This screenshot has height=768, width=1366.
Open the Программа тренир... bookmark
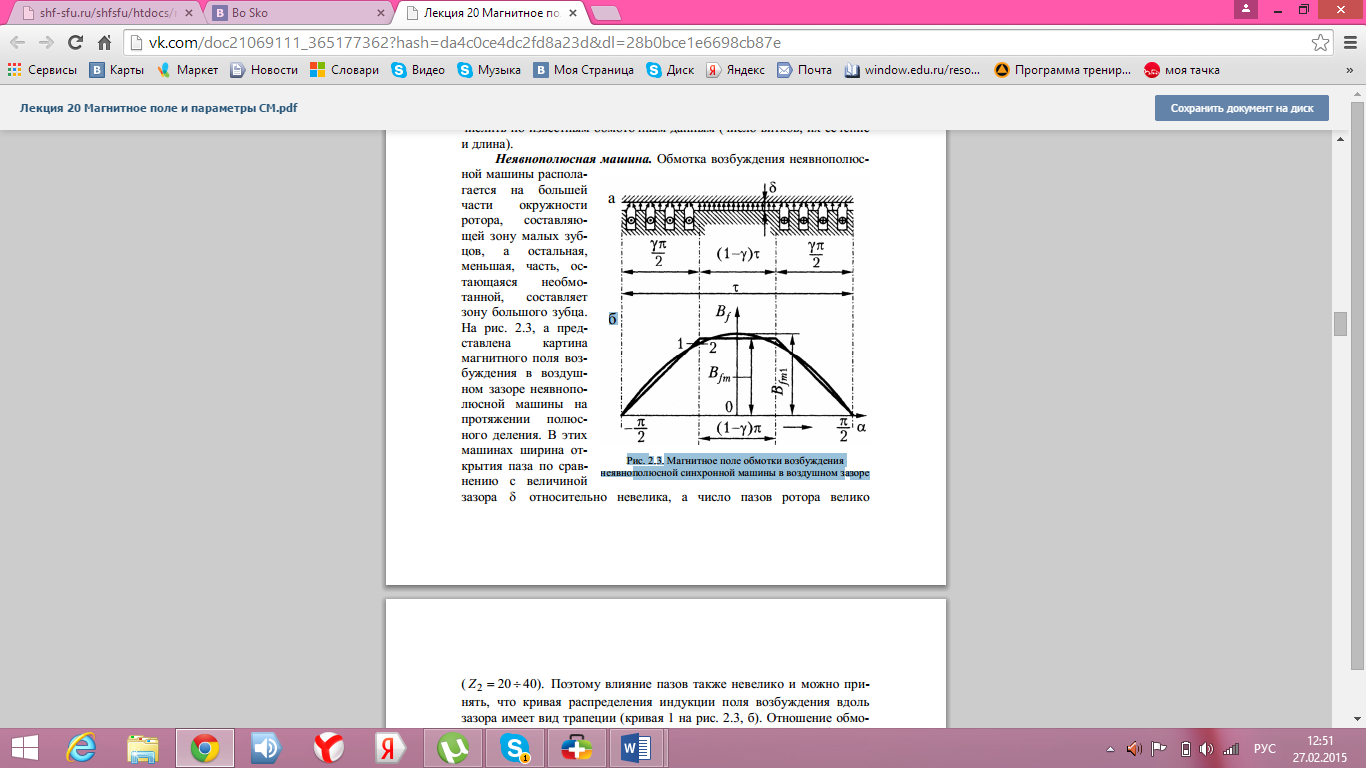click(1063, 70)
